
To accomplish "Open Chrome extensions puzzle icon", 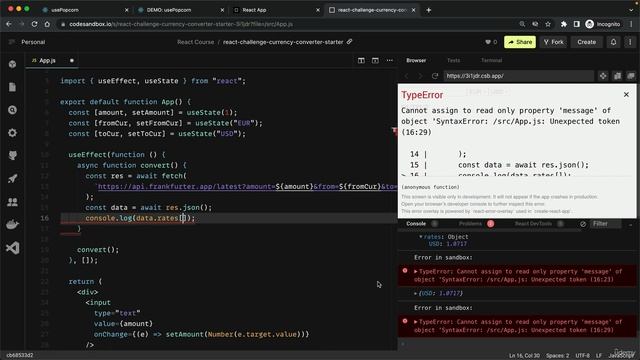I will click(563, 24).
